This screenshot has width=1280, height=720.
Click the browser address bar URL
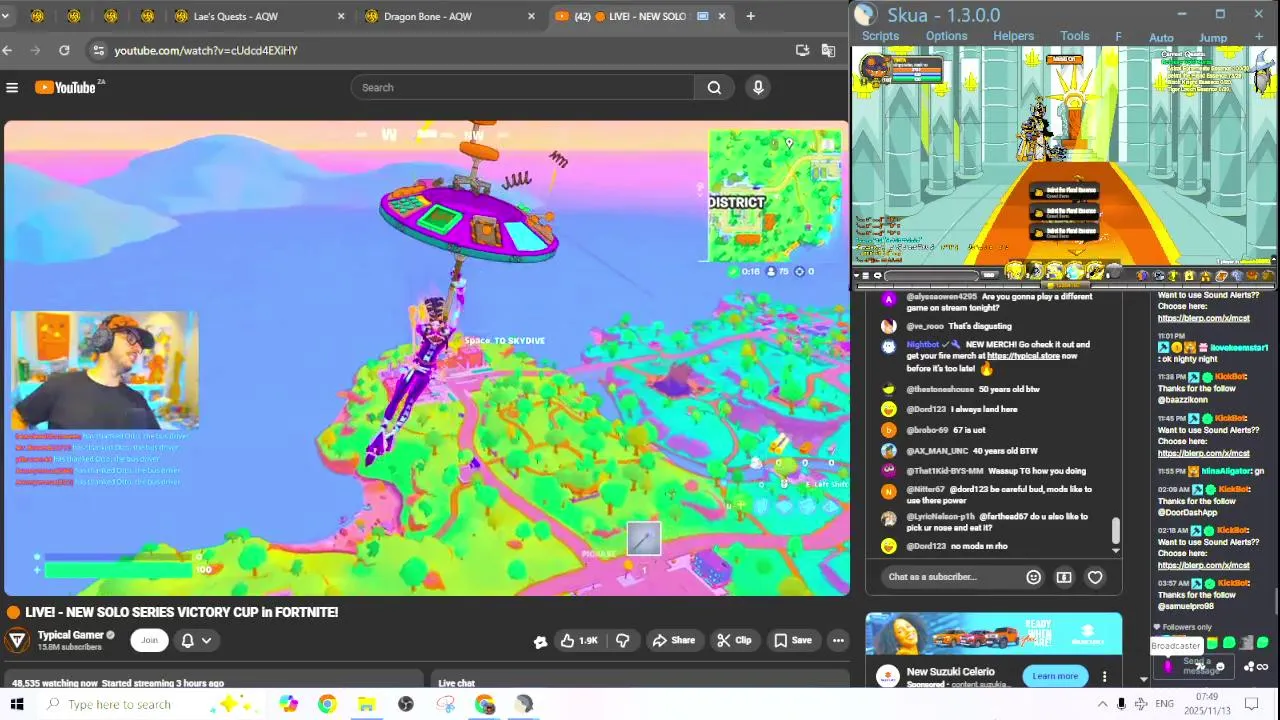(x=206, y=50)
